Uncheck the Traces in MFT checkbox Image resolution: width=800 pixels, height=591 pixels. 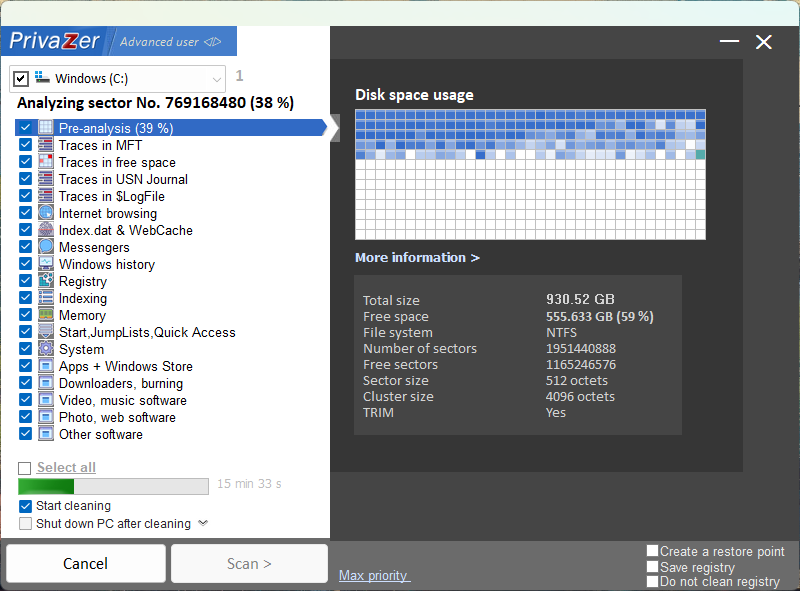(x=25, y=144)
